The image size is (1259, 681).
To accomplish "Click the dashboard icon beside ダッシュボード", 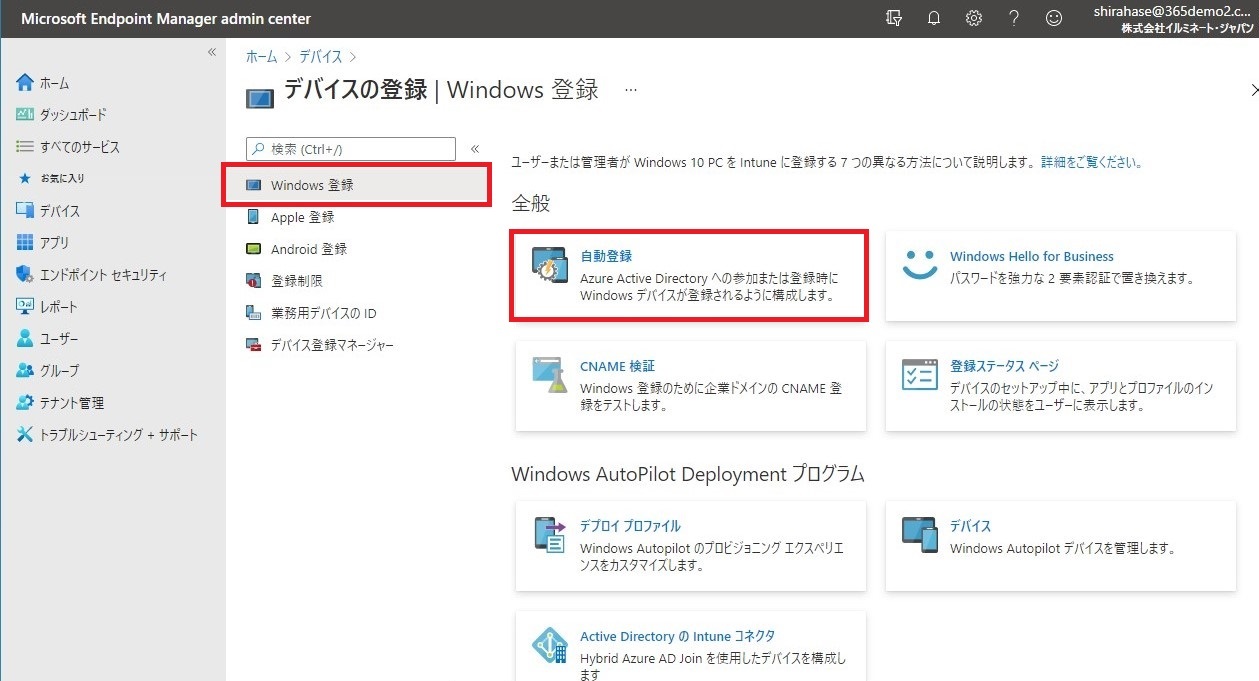I will coord(25,115).
